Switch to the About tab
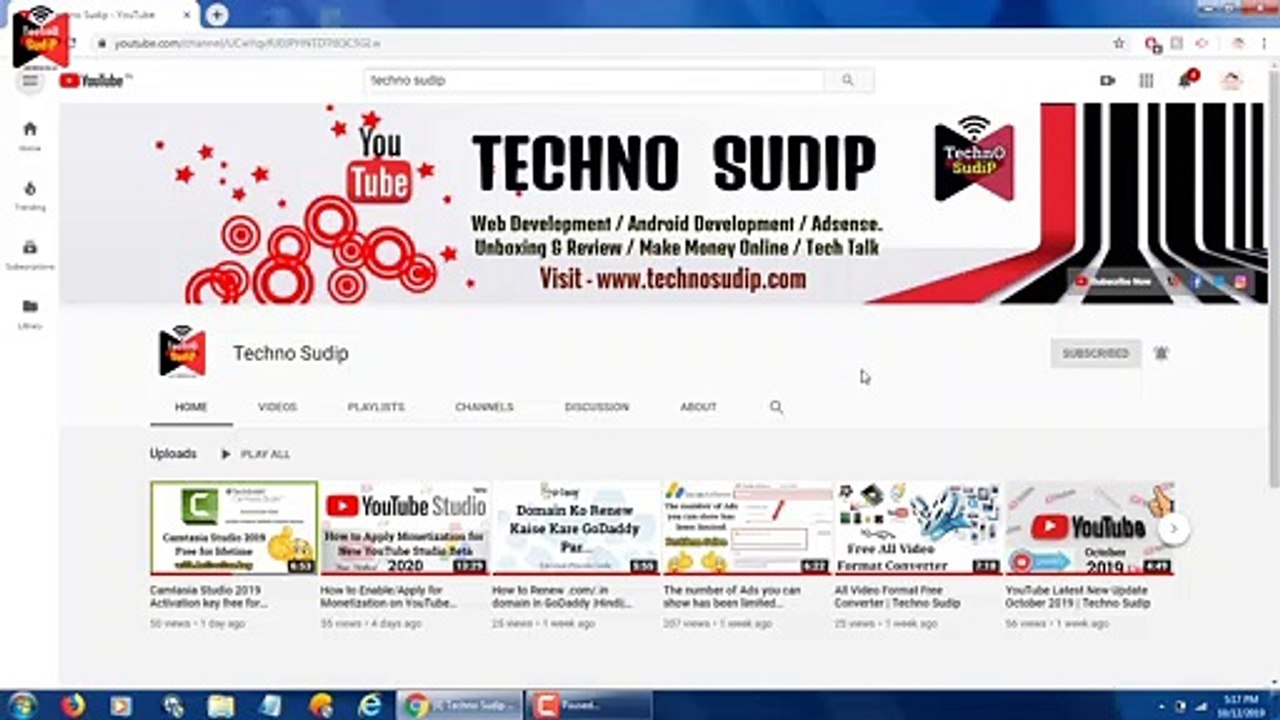The width and height of the screenshot is (1280, 720). pyautogui.click(x=698, y=407)
